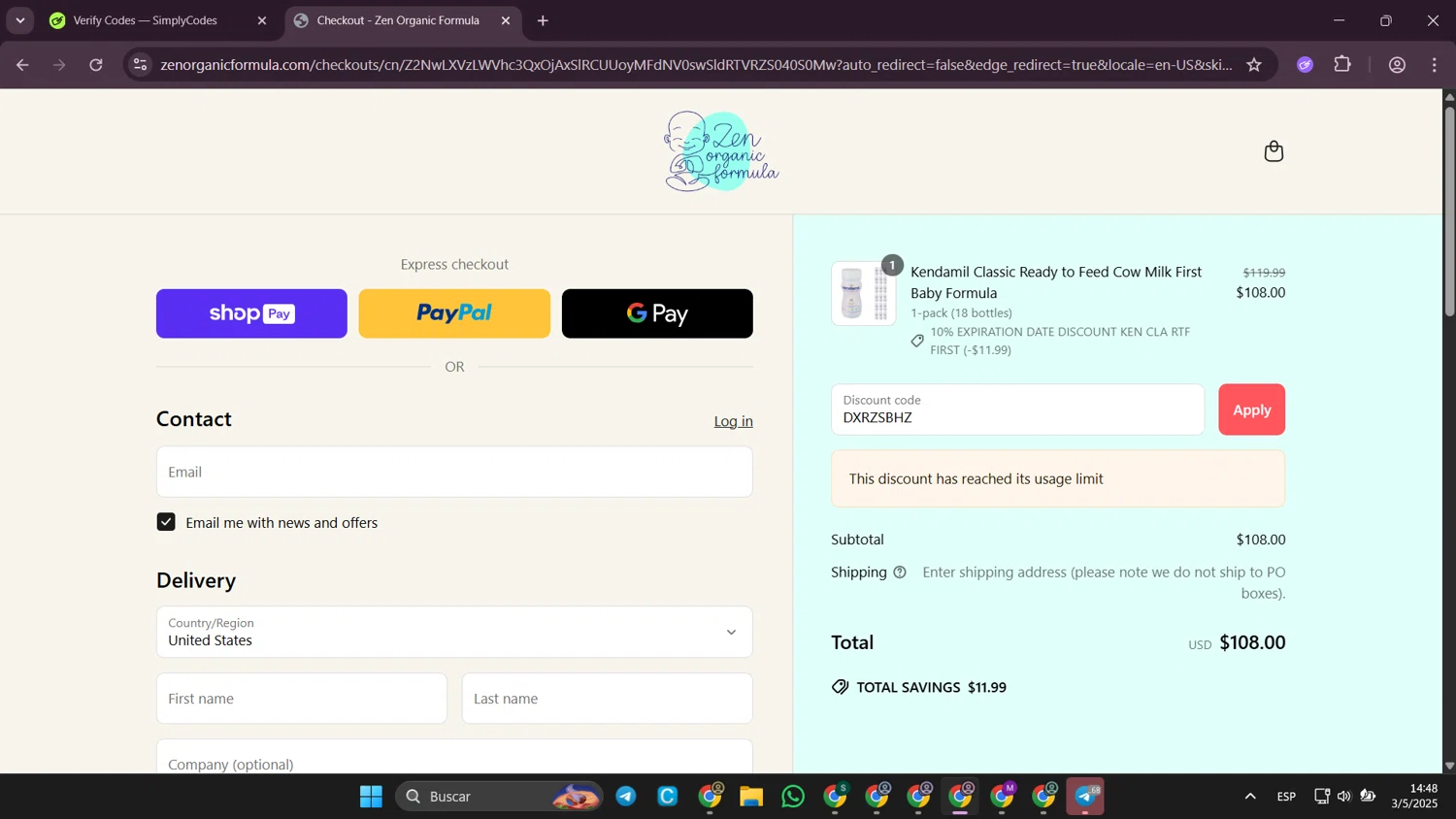This screenshot has width=1456, height=819.
Task: Close the Checkout tab
Action: [x=506, y=20]
